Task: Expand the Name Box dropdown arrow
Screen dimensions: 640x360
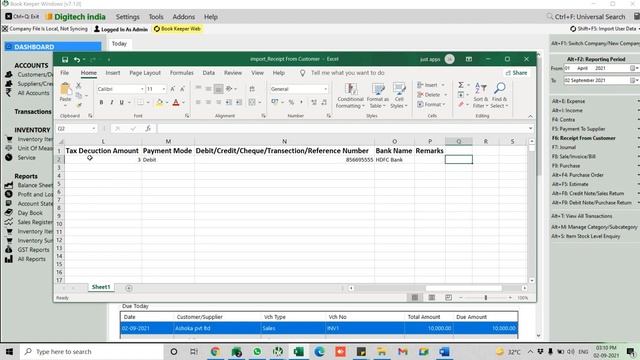Action: 93,129
